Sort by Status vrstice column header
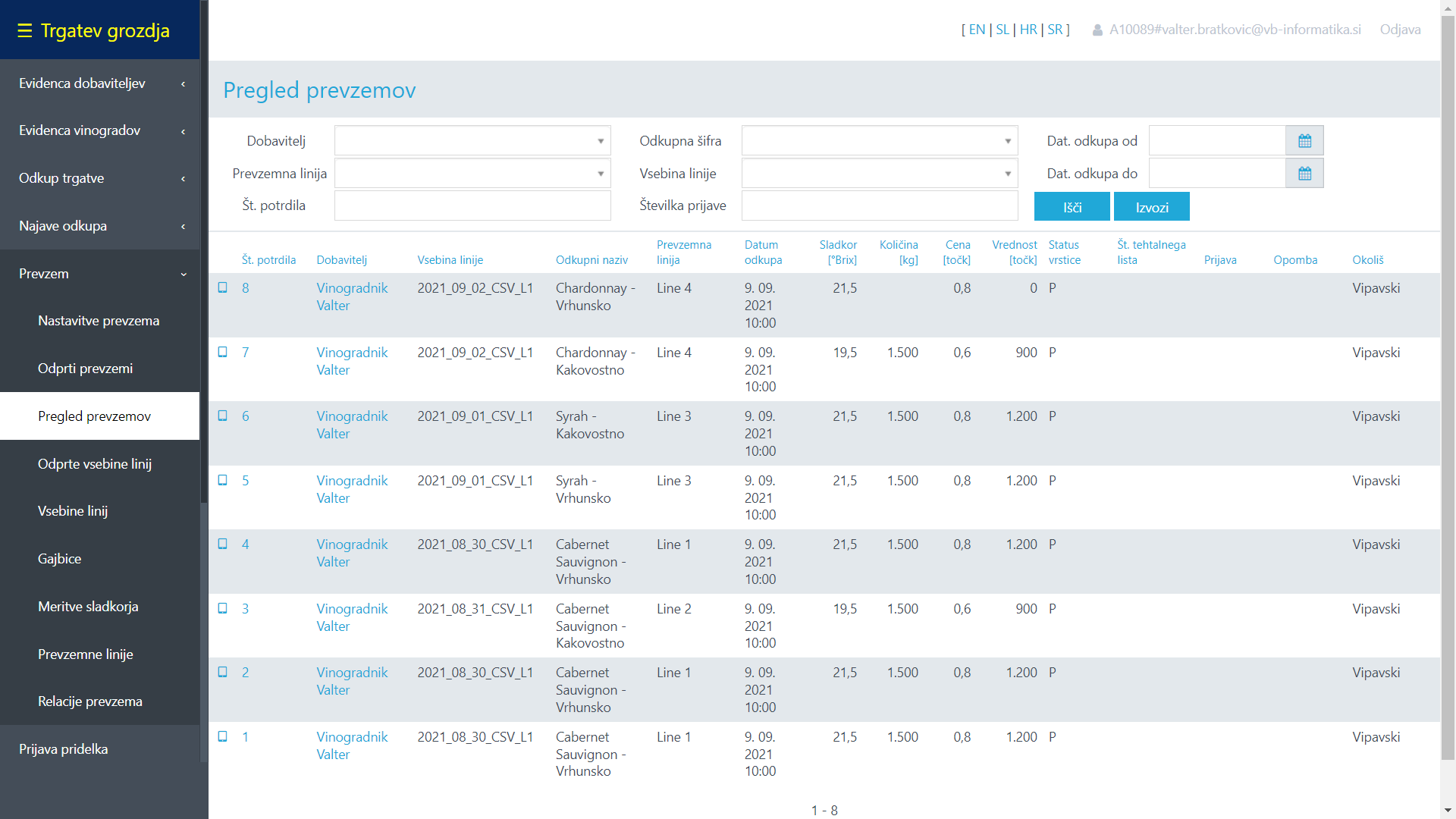 pos(1064,253)
